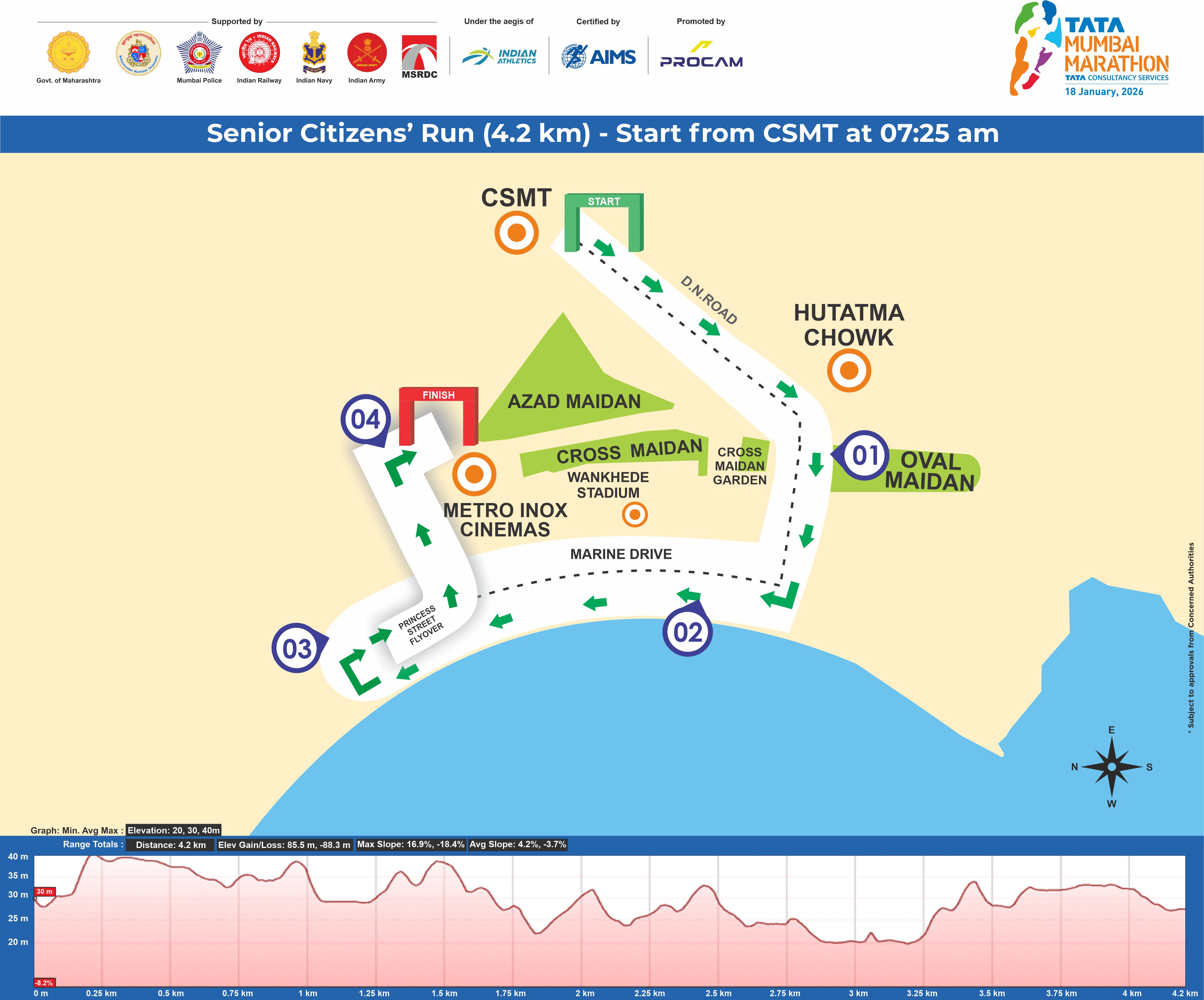Screen dimensions: 1204x1000
Task: Select kilometer marker 02 pin
Action: point(688,632)
